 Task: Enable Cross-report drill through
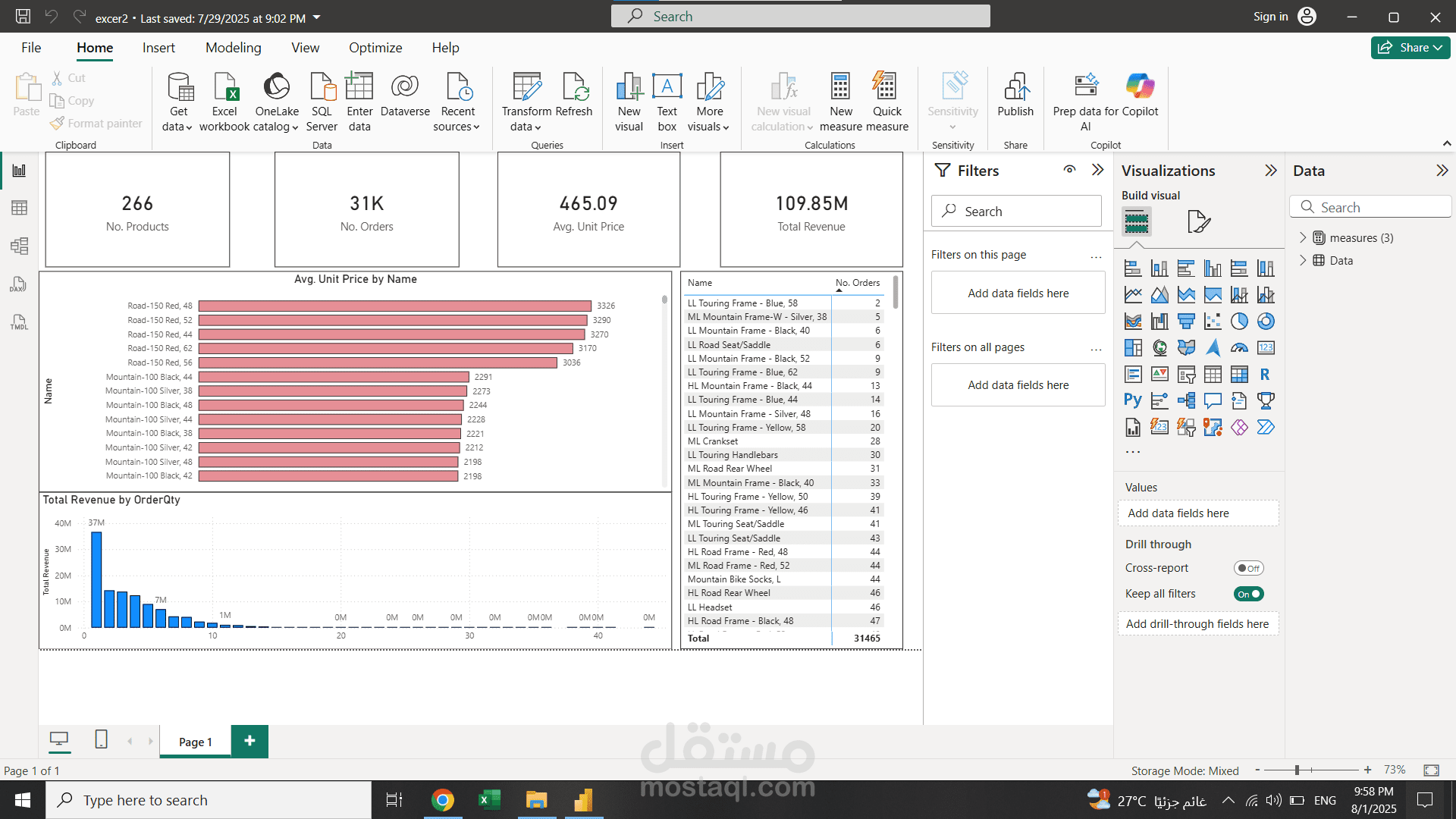1248,567
